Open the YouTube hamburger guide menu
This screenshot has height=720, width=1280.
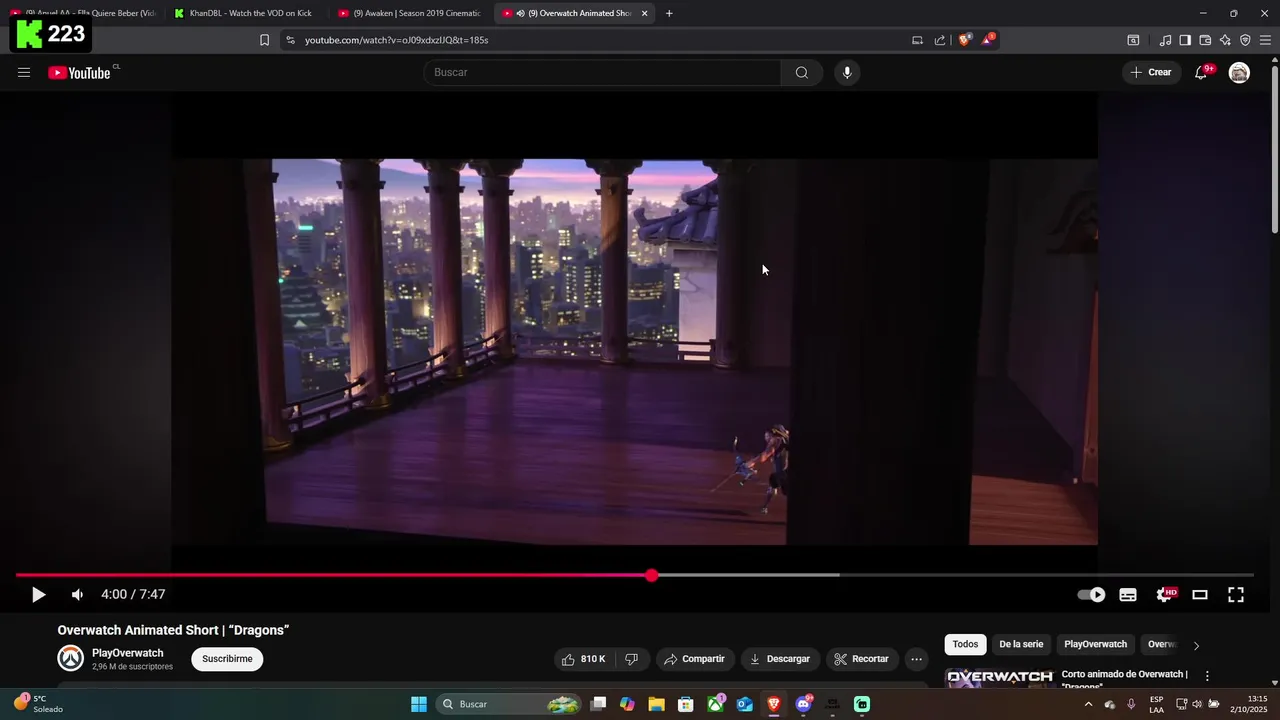pyautogui.click(x=24, y=72)
